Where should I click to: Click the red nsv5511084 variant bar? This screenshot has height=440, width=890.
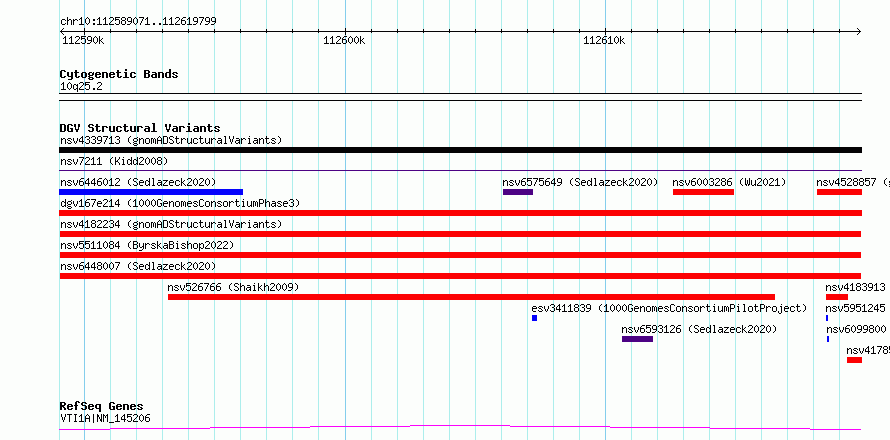(x=460, y=255)
